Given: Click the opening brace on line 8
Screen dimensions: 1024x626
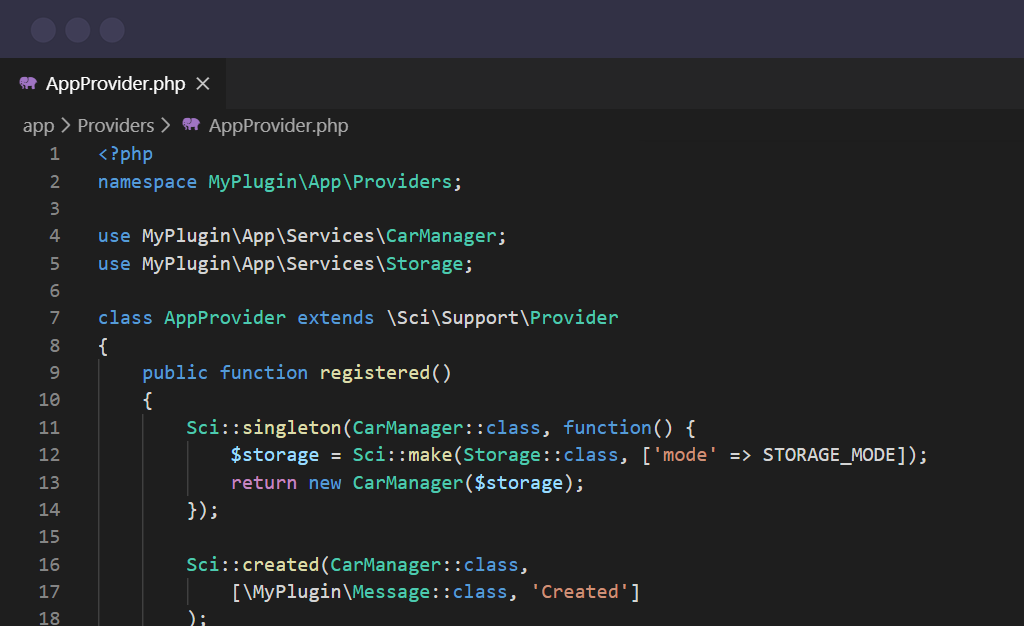Looking at the screenshot, I should (103, 346).
